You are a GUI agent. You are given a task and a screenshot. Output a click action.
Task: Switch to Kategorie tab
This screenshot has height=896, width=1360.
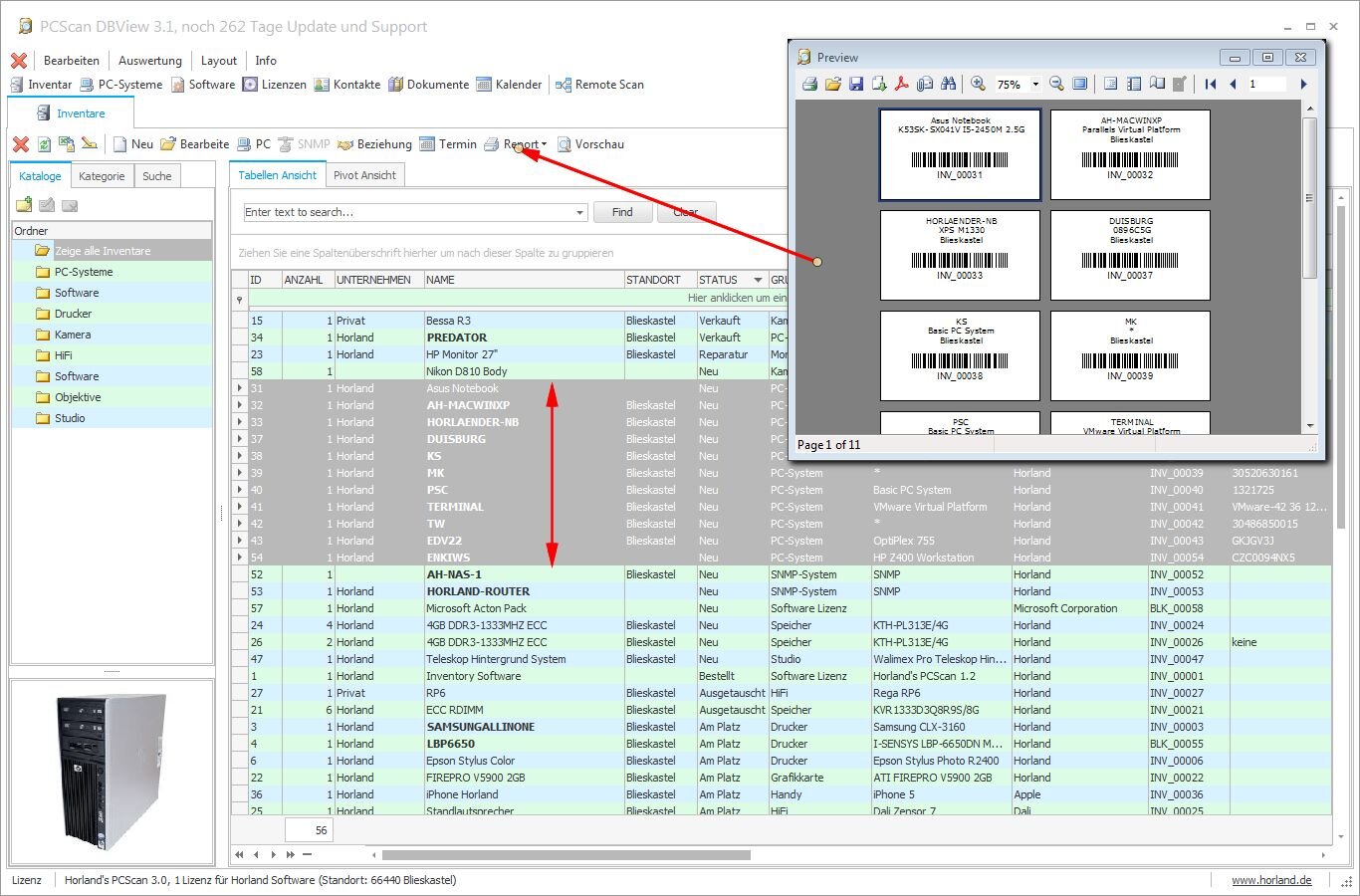102,176
